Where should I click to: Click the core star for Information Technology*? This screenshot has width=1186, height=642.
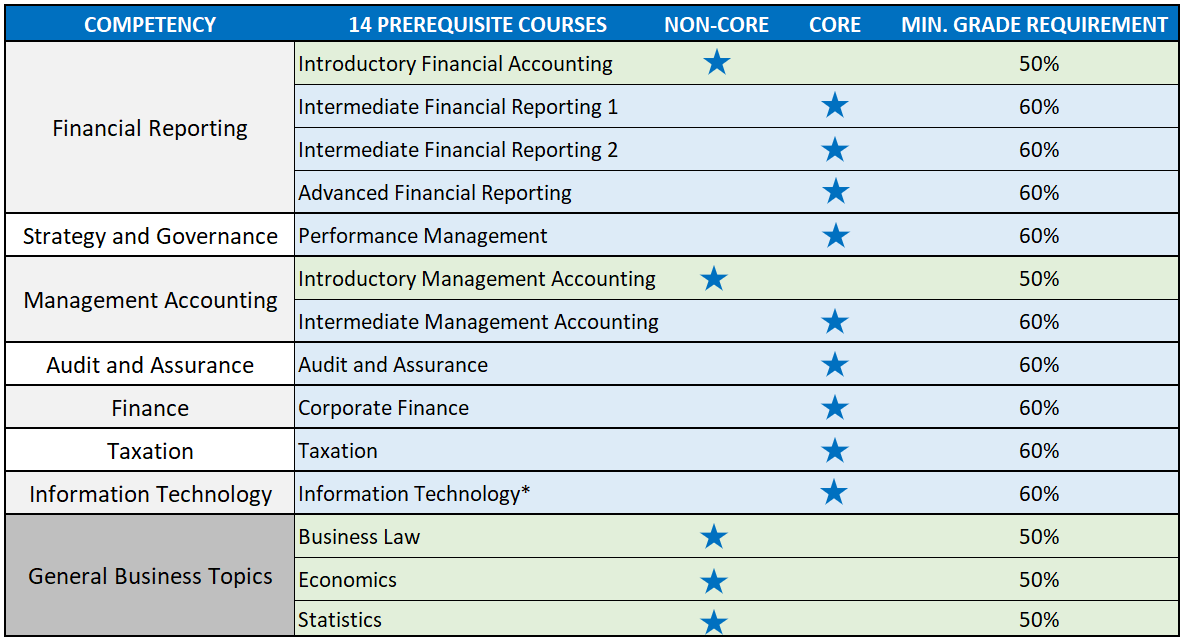tap(834, 493)
